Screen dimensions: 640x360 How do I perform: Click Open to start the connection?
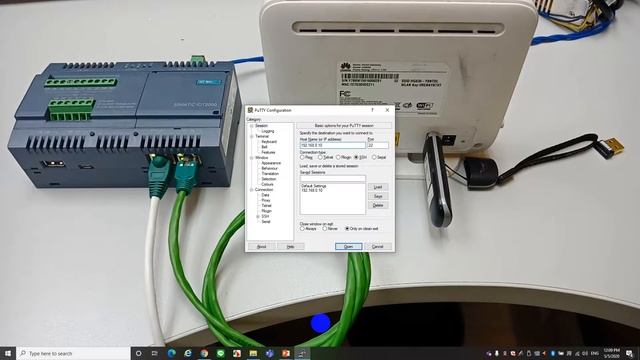pos(349,247)
